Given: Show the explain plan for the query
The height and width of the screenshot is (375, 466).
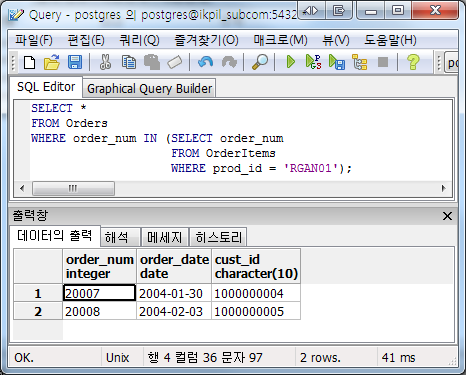Looking at the screenshot, I should (x=360, y=62).
